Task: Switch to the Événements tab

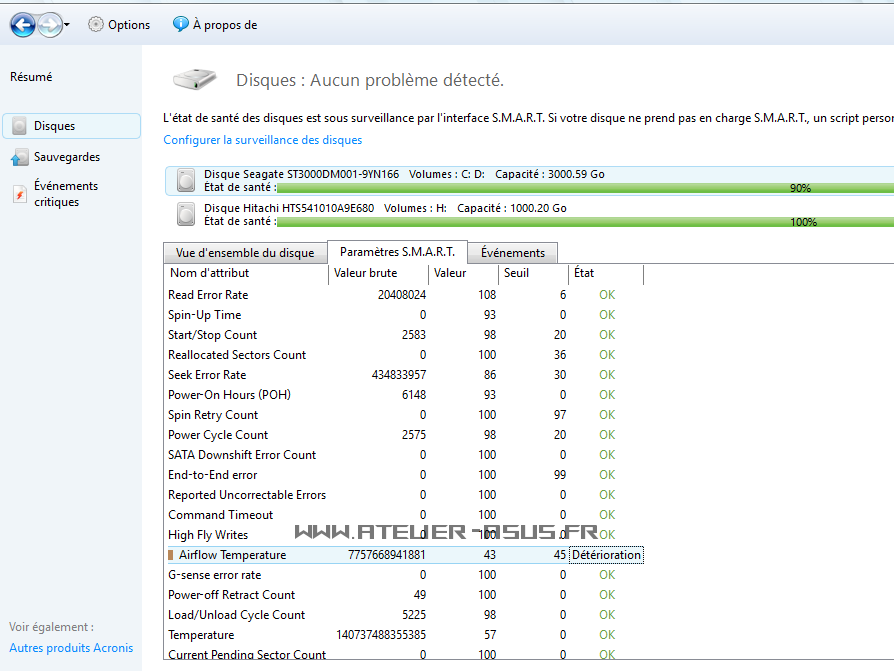Action: click(x=512, y=253)
